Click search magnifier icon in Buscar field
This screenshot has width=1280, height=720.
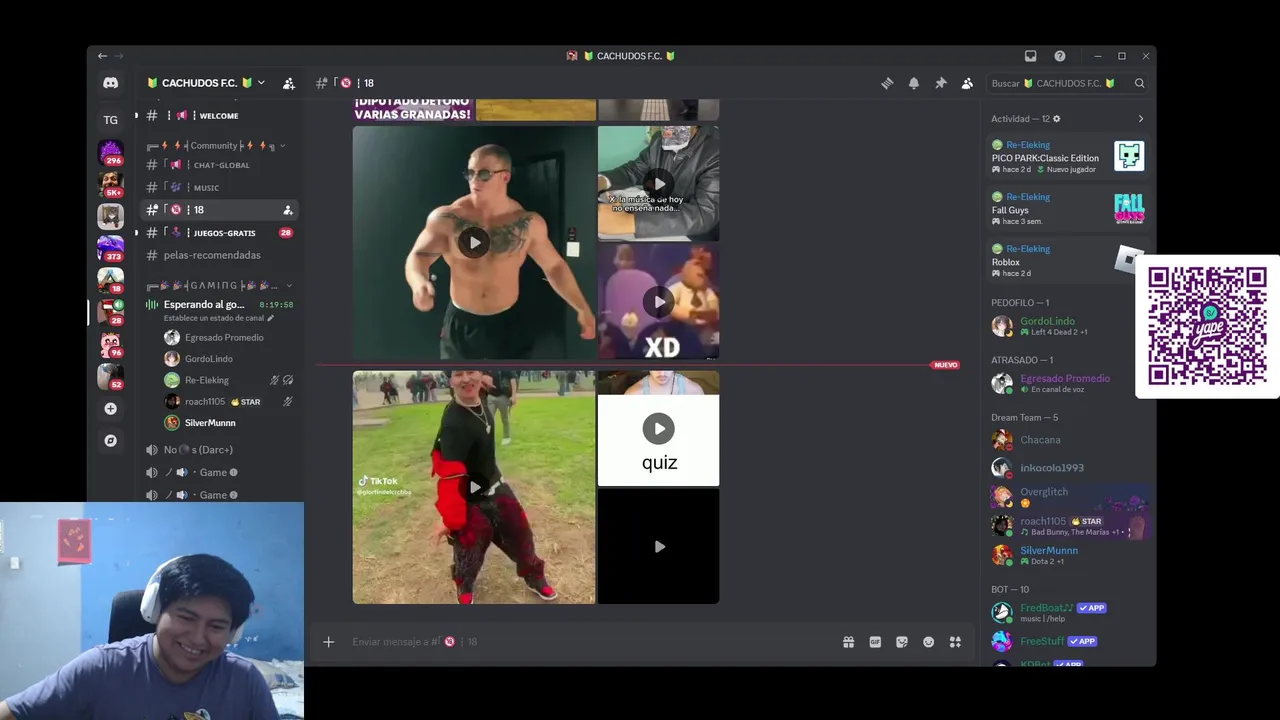pyautogui.click(x=1139, y=83)
